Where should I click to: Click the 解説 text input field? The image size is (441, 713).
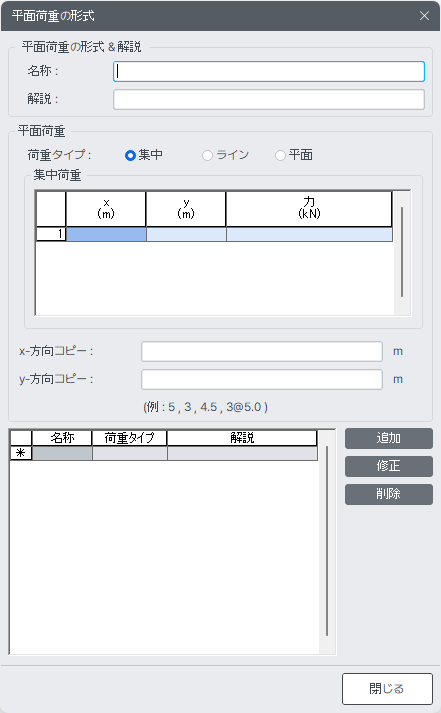[269, 100]
